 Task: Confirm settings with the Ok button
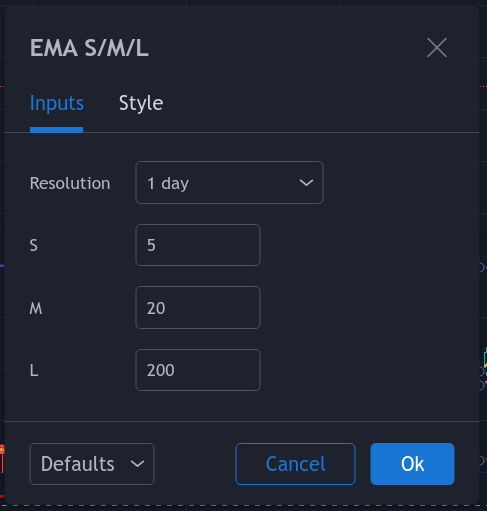click(412, 464)
